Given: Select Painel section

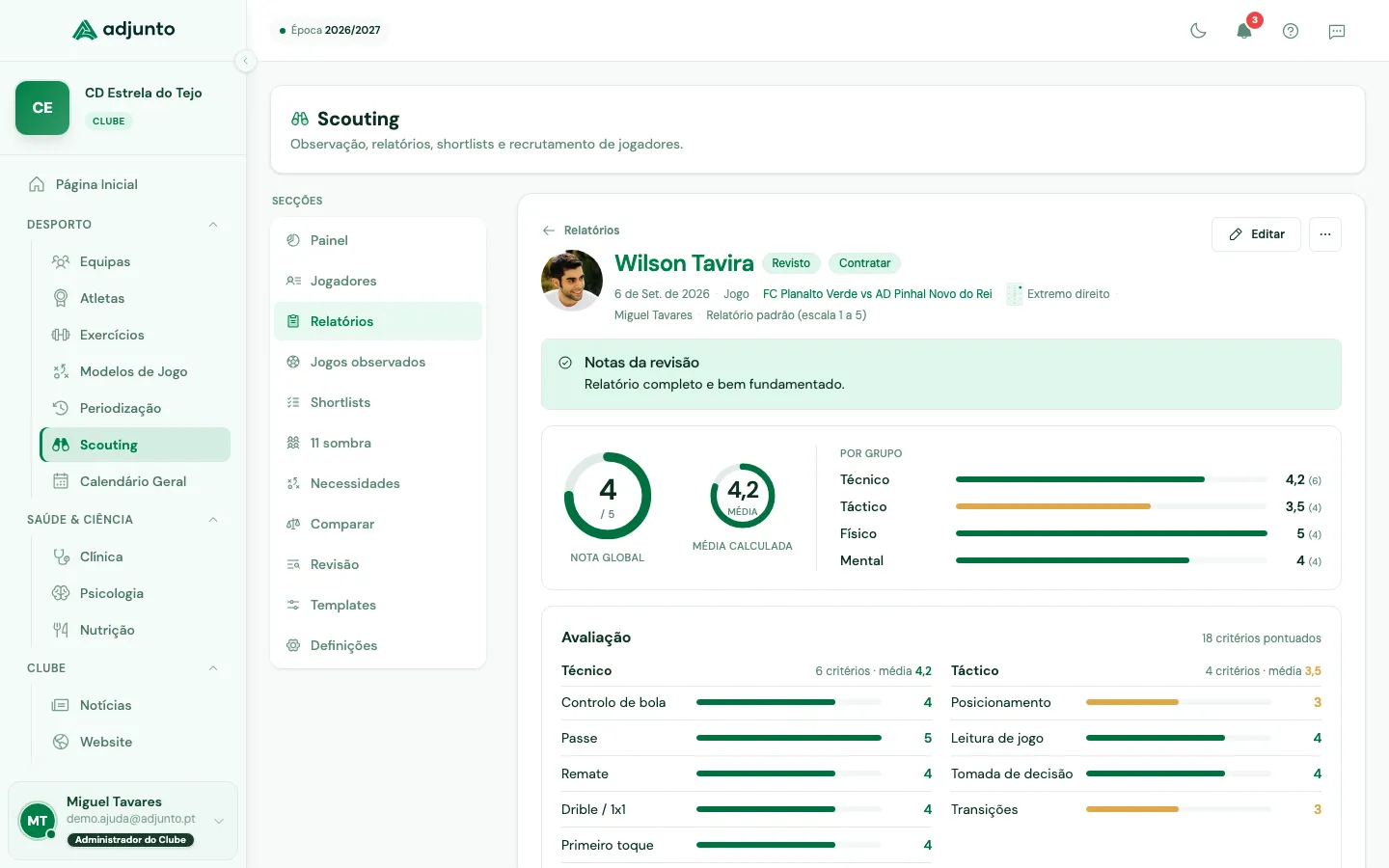Looking at the screenshot, I should (378, 240).
